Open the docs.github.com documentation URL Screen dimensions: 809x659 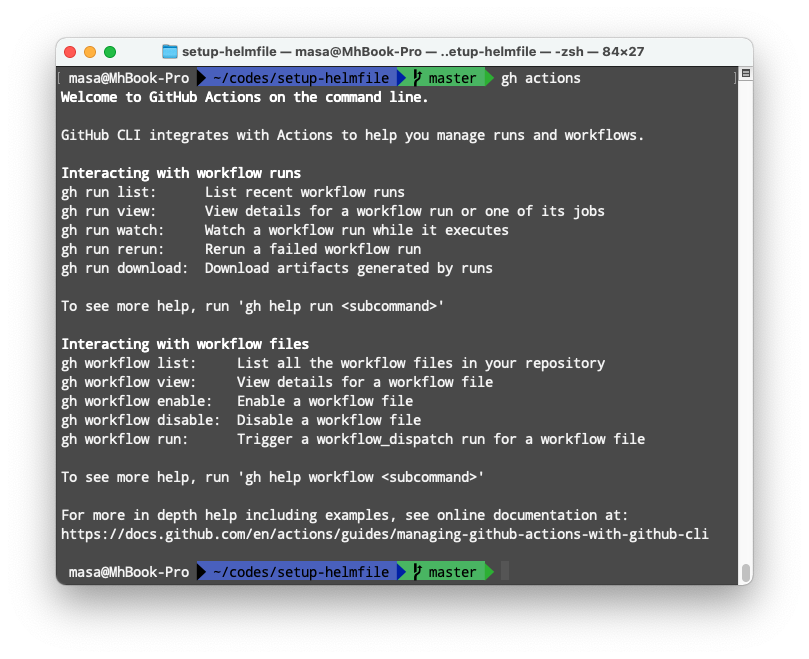384,533
